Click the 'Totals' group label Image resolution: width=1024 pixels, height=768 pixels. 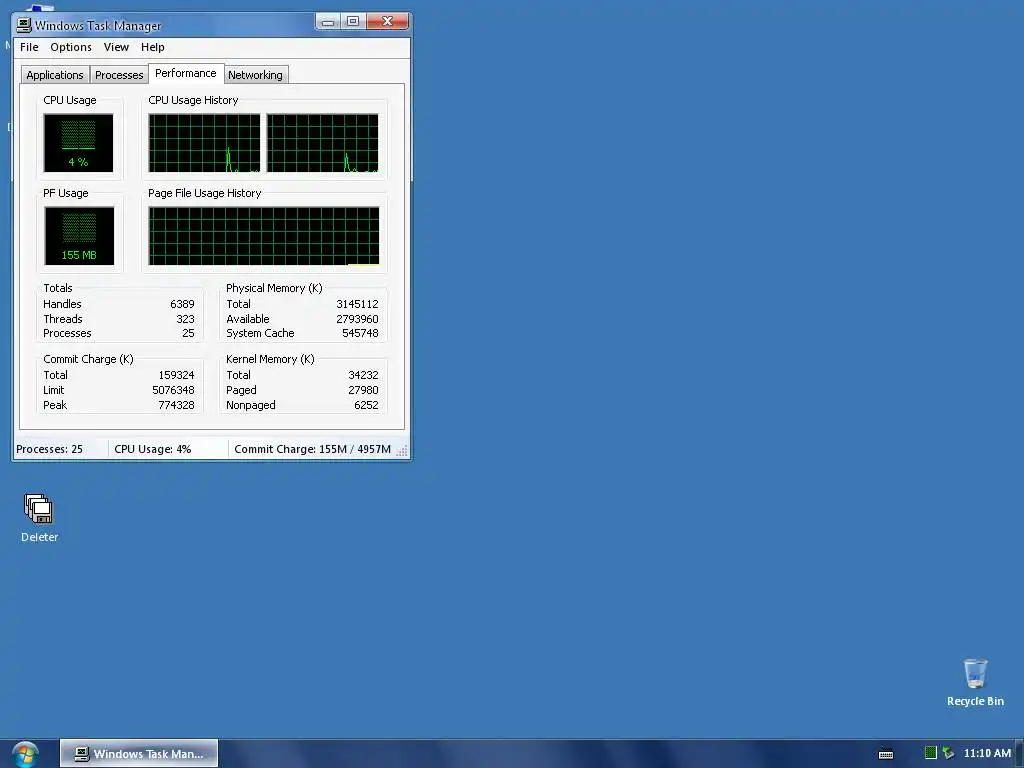tap(57, 288)
